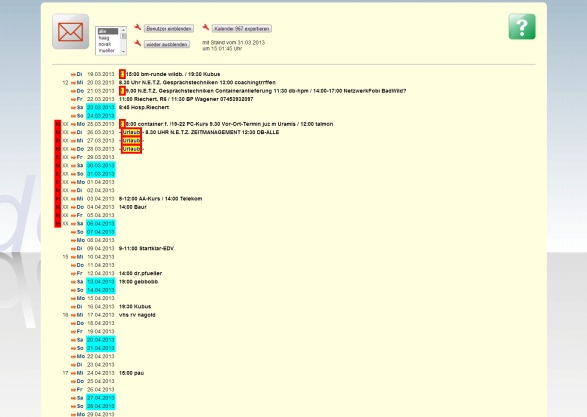Click the entry '8-12:00 AA-Kurs / 14:00 Telekom'
Viewport: 587px width, 417px height.
161,199
